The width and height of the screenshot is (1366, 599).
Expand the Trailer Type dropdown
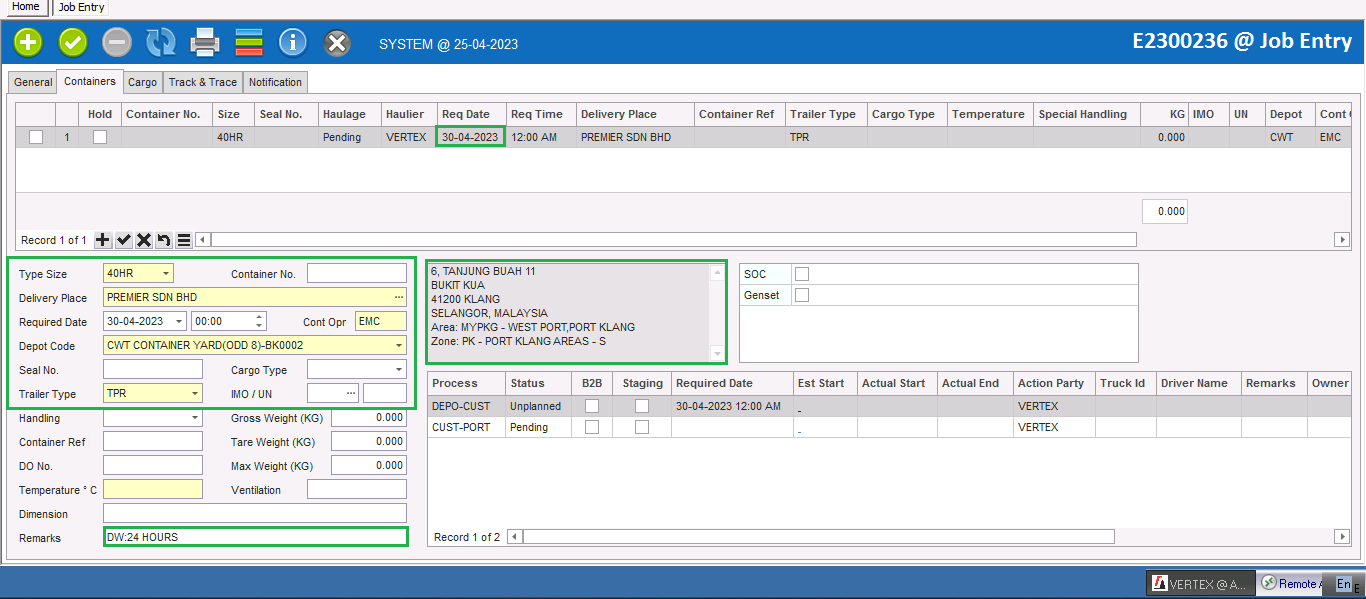click(x=195, y=394)
